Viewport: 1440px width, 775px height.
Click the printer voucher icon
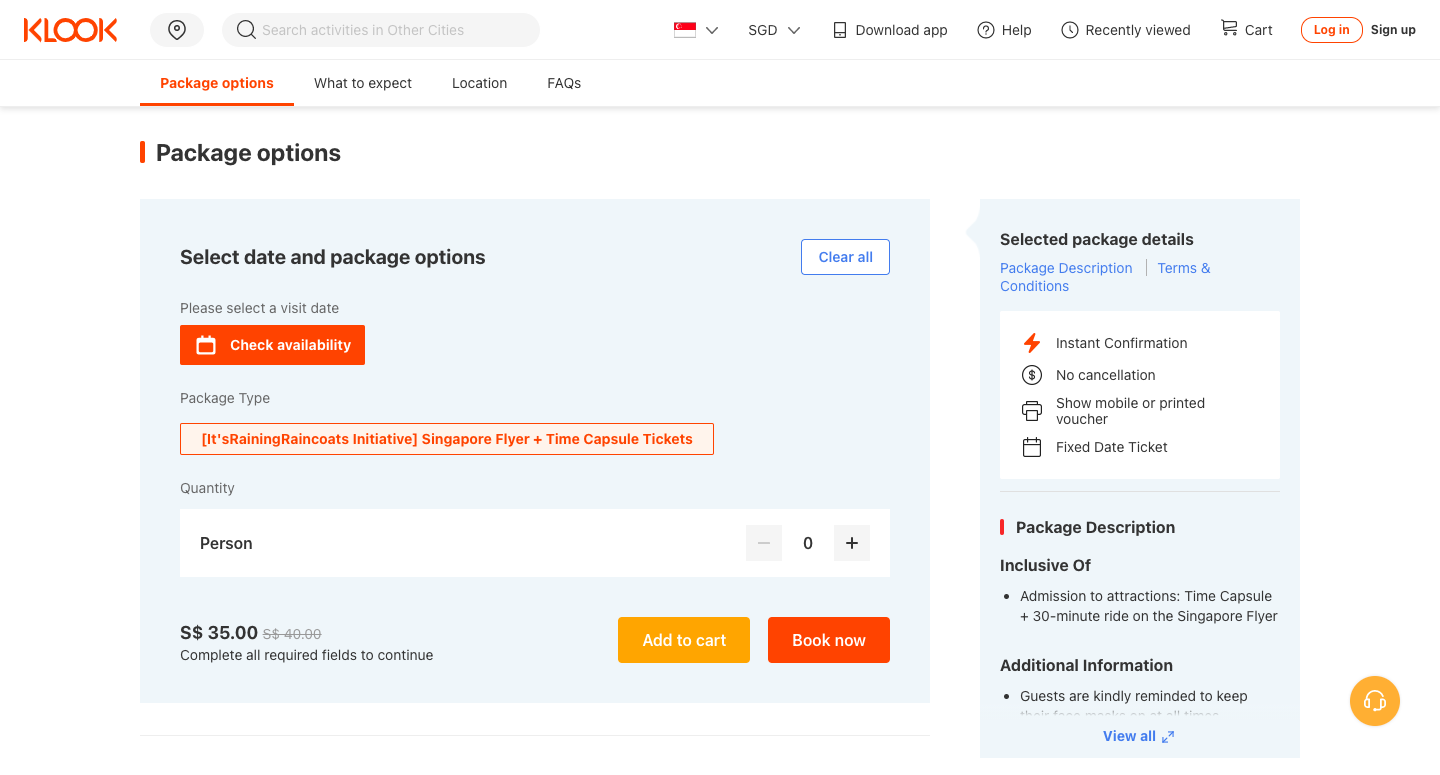click(1032, 411)
